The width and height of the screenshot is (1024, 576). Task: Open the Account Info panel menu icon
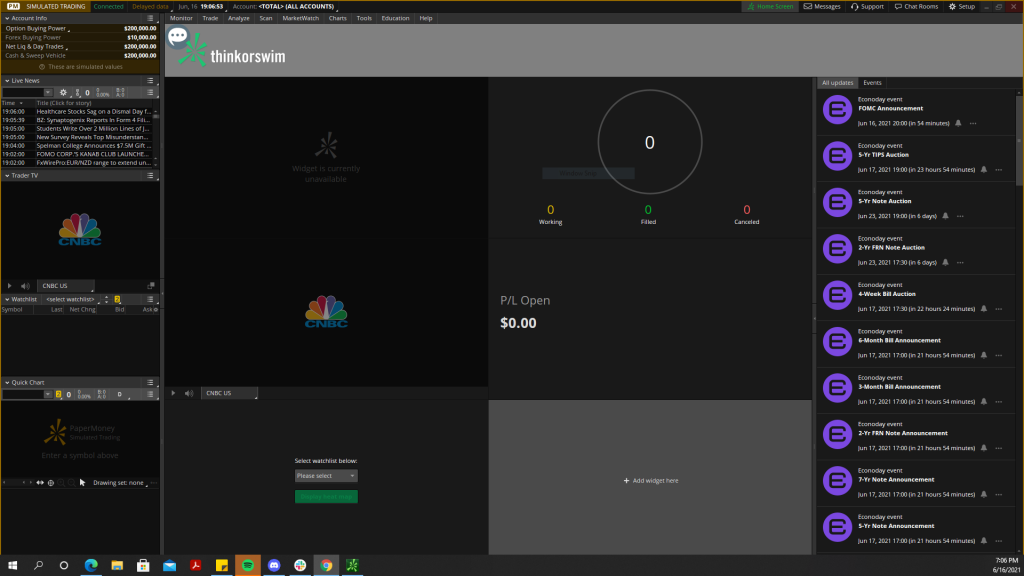click(150, 18)
